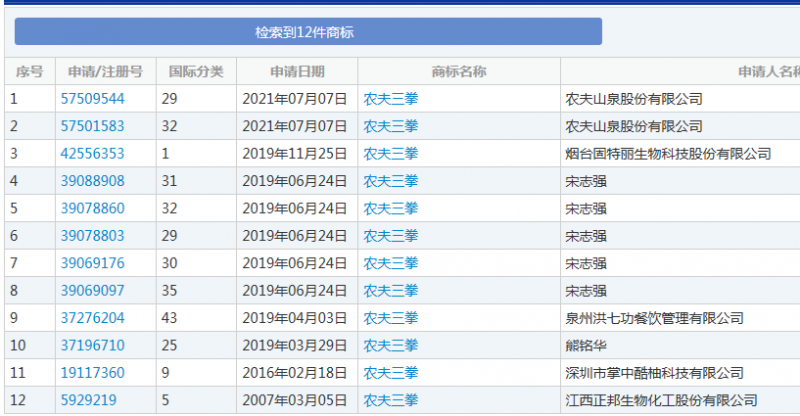Select applicant 深圳市掌中酷柚科技有限公司

pyautogui.click(x=654, y=373)
